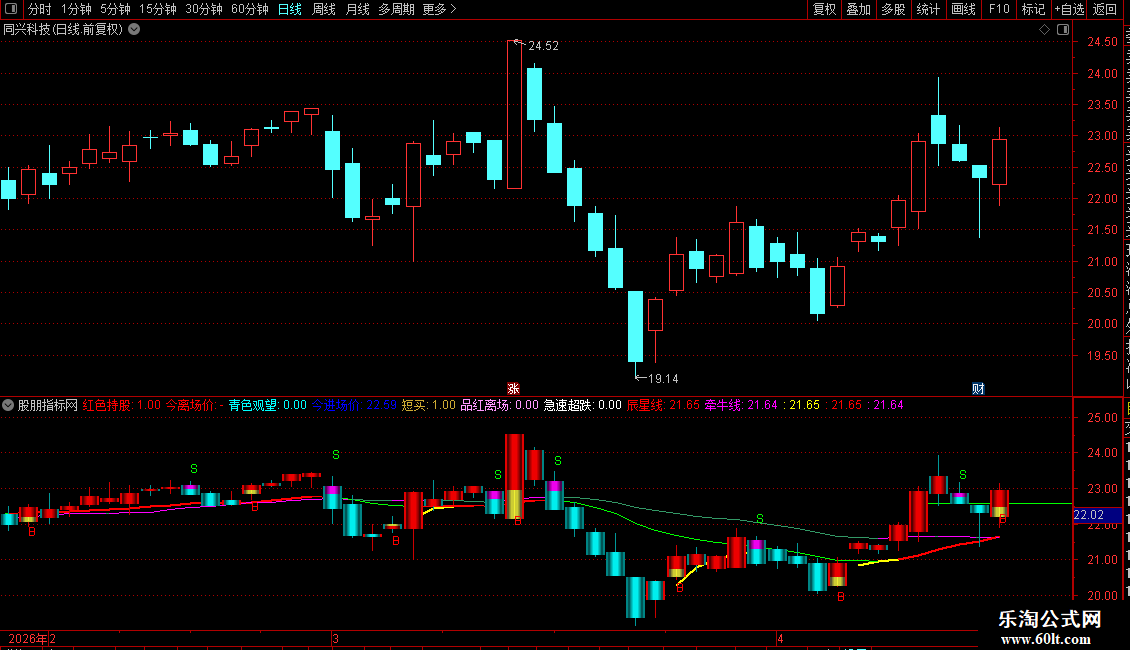The width and height of the screenshot is (1130, 650).
Task: Click the 22.02 current price tag
Action: click(1088, 515)
